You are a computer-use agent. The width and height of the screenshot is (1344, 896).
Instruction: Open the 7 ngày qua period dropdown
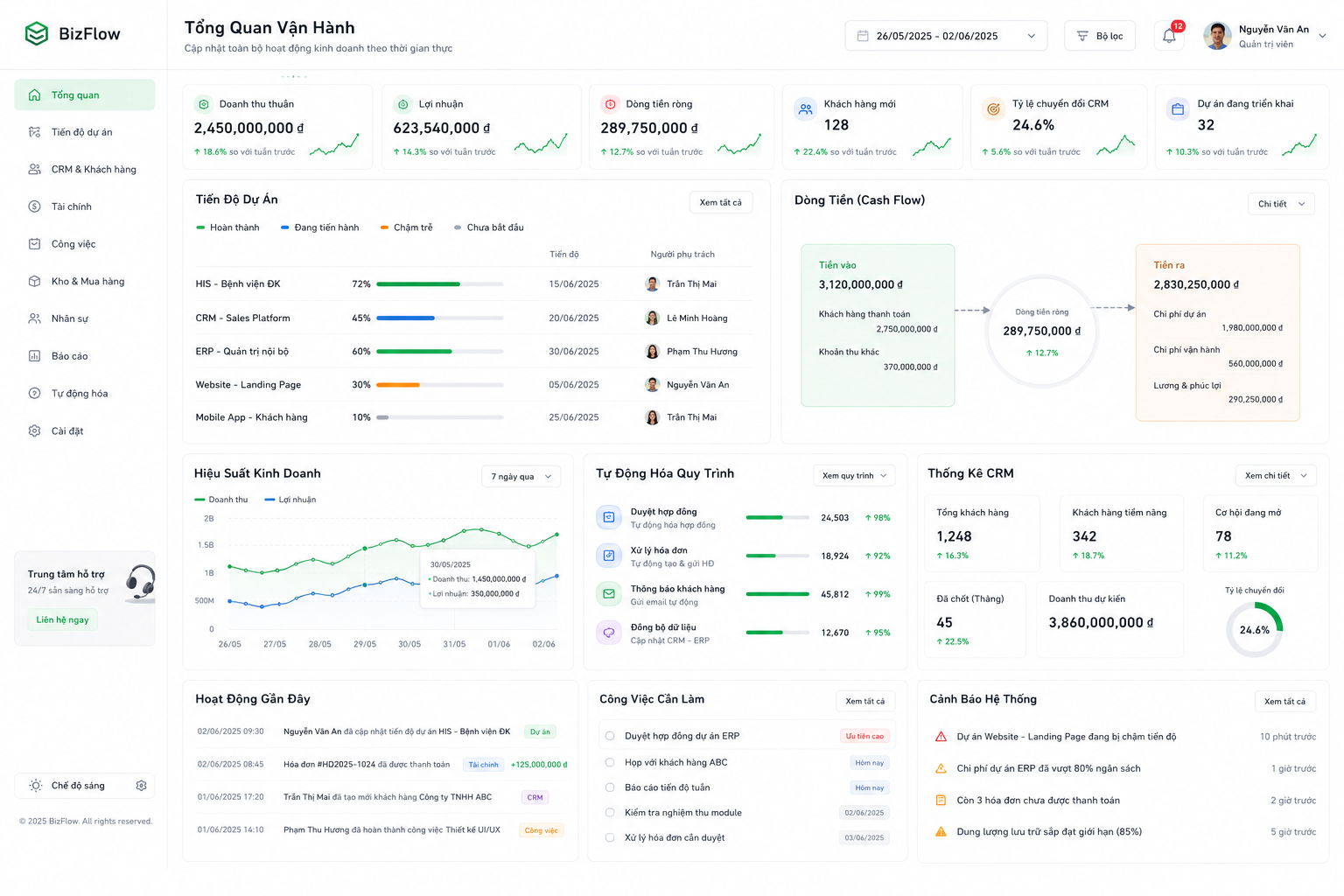[521, 477]
